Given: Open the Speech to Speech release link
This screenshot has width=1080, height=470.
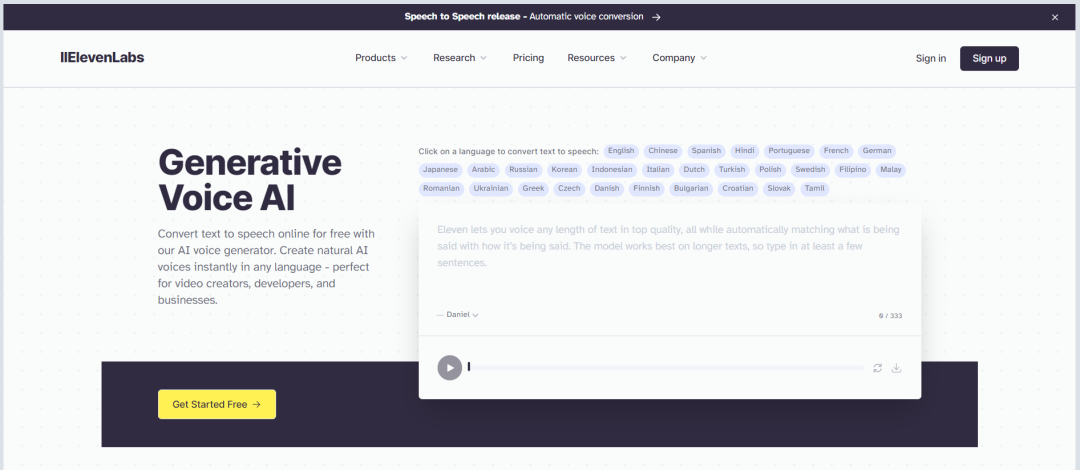Looking at the screenshot, I should 532,17.
